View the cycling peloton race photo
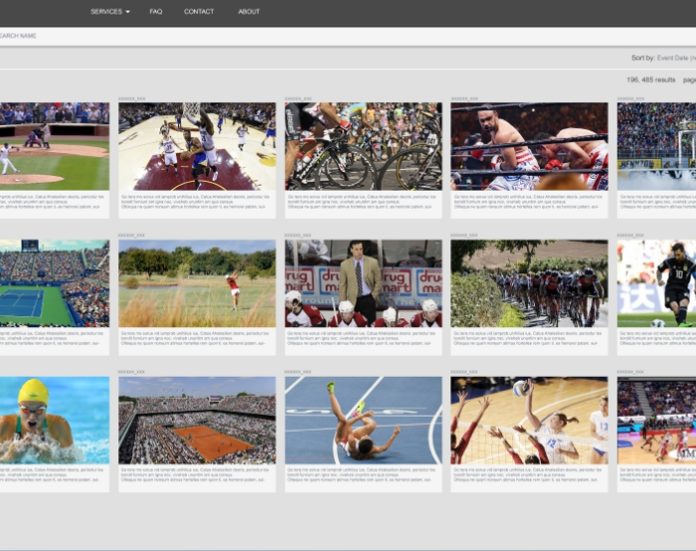 coord(529,283)
